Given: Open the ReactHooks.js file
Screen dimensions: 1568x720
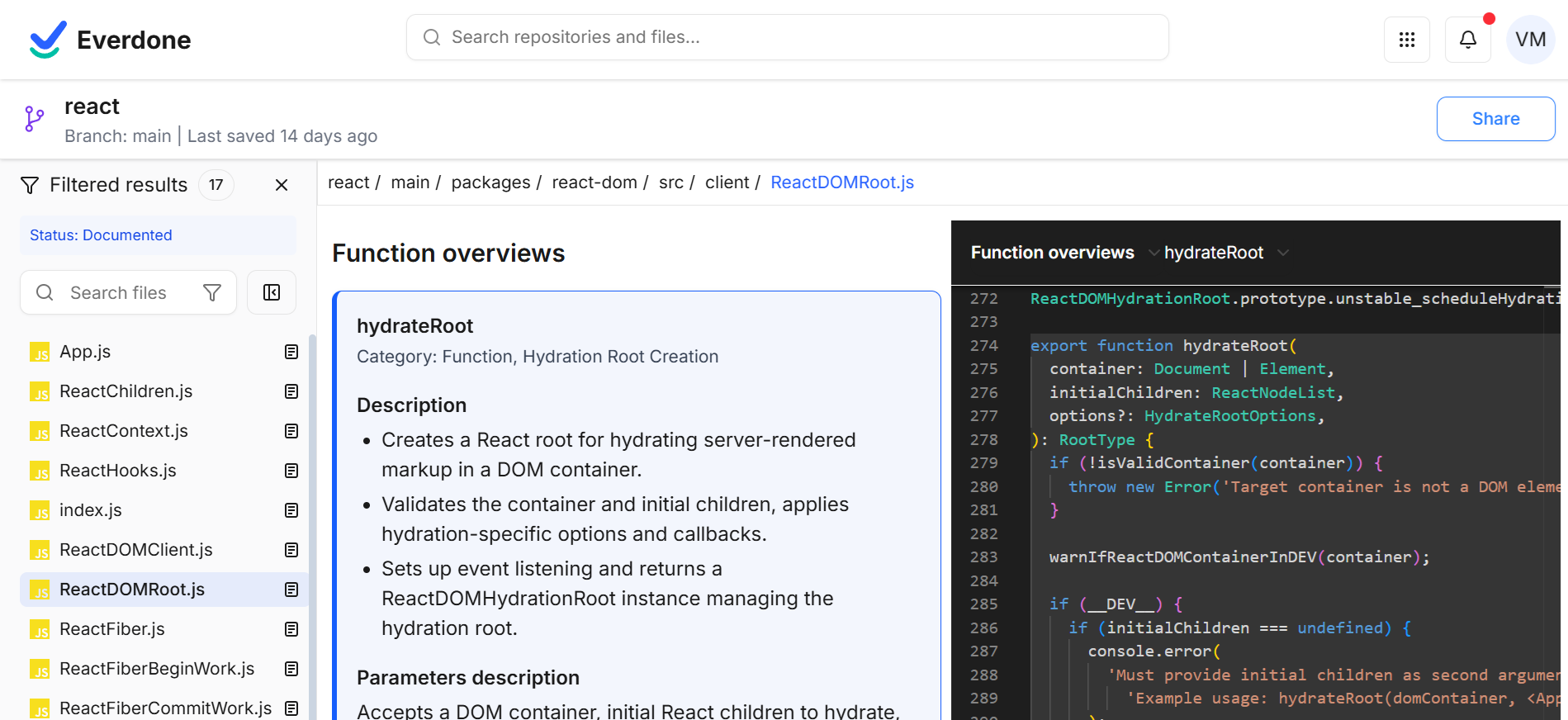Looking at the screenshot, I should click(x=163, y=471).
